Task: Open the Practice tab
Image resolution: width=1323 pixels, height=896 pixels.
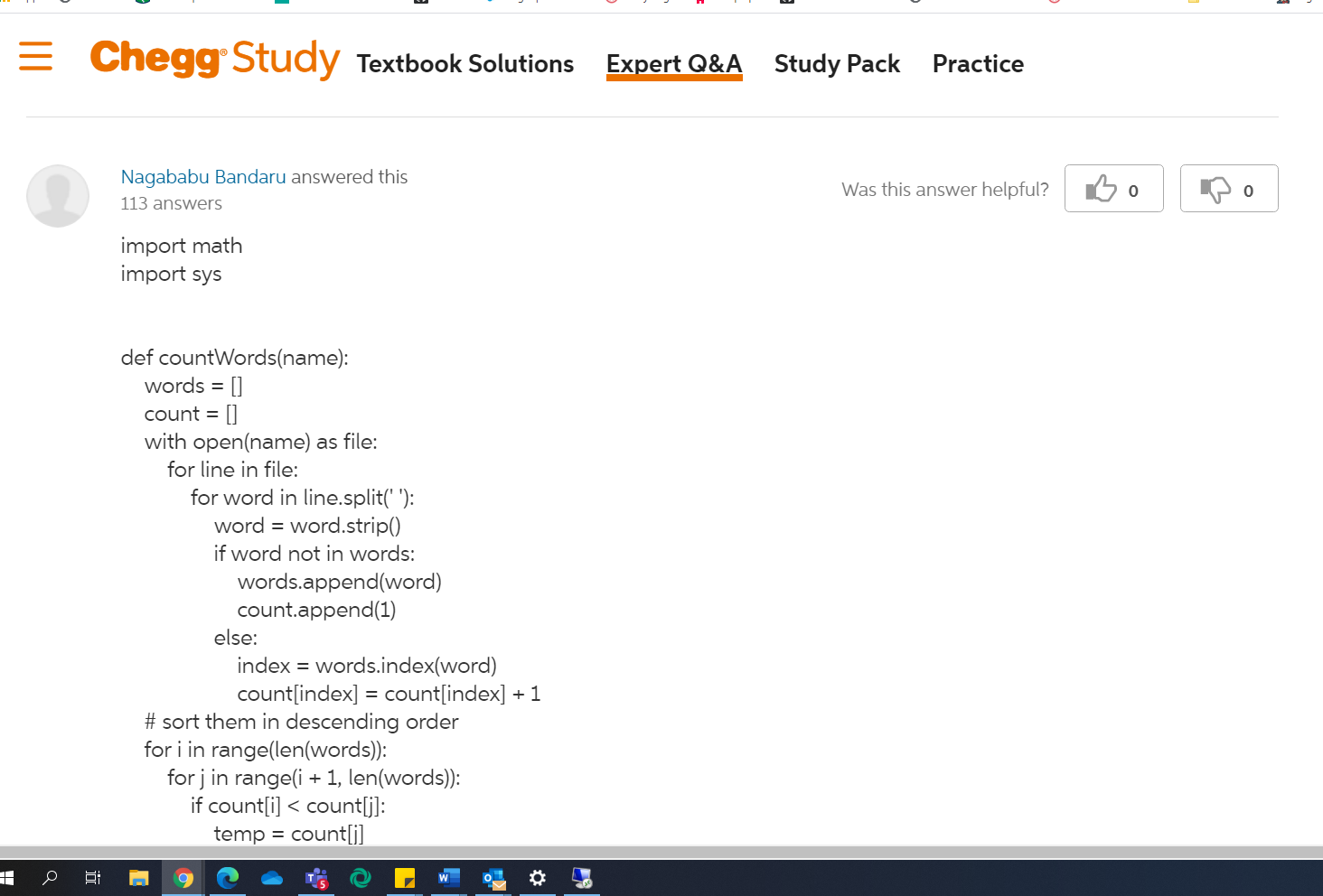Action: click(x=978, y=64)
